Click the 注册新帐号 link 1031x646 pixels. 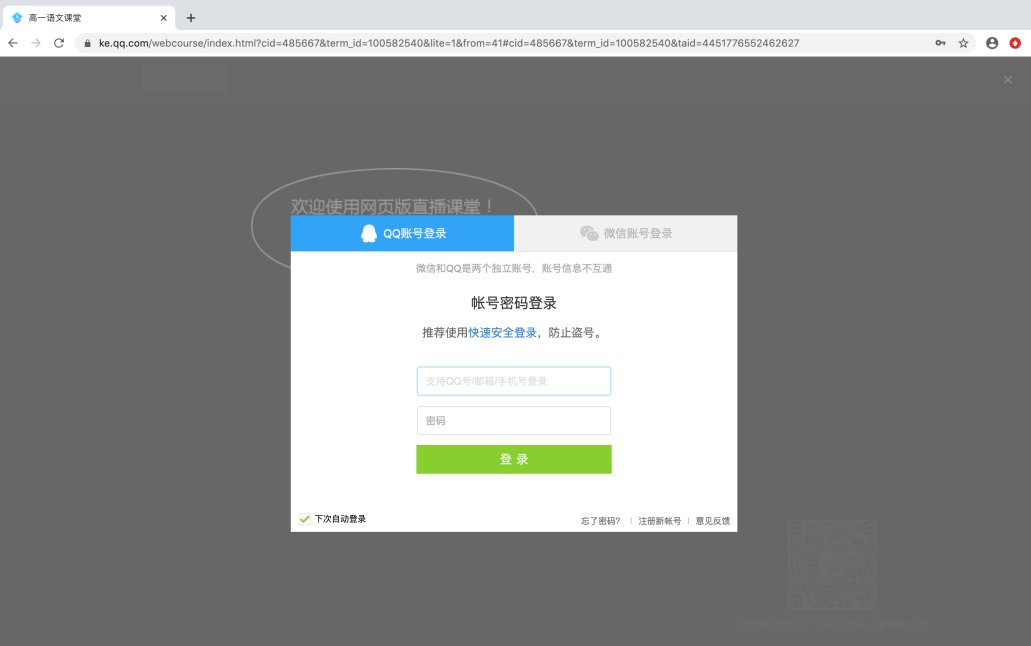pyautogui.click(x=659, y=521)
